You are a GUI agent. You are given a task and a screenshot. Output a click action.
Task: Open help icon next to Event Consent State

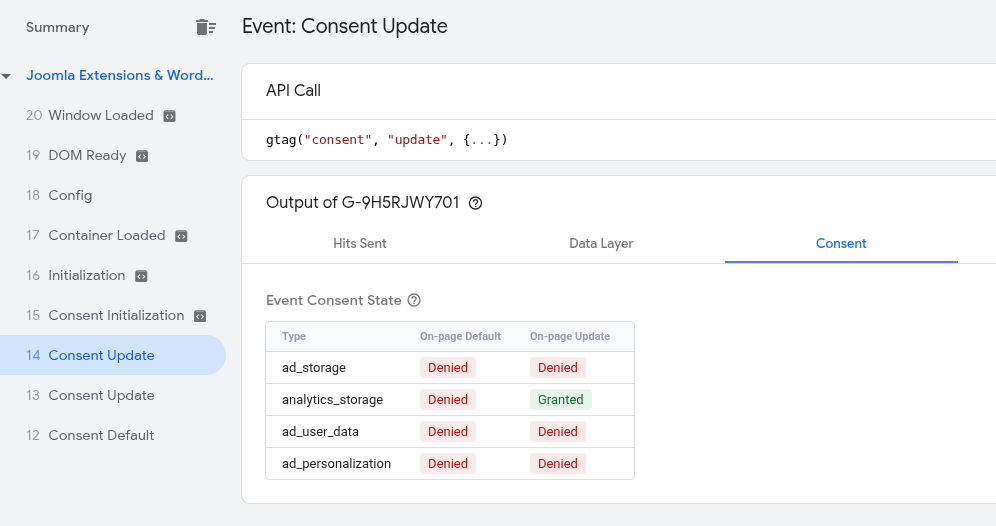click(414, 300)
